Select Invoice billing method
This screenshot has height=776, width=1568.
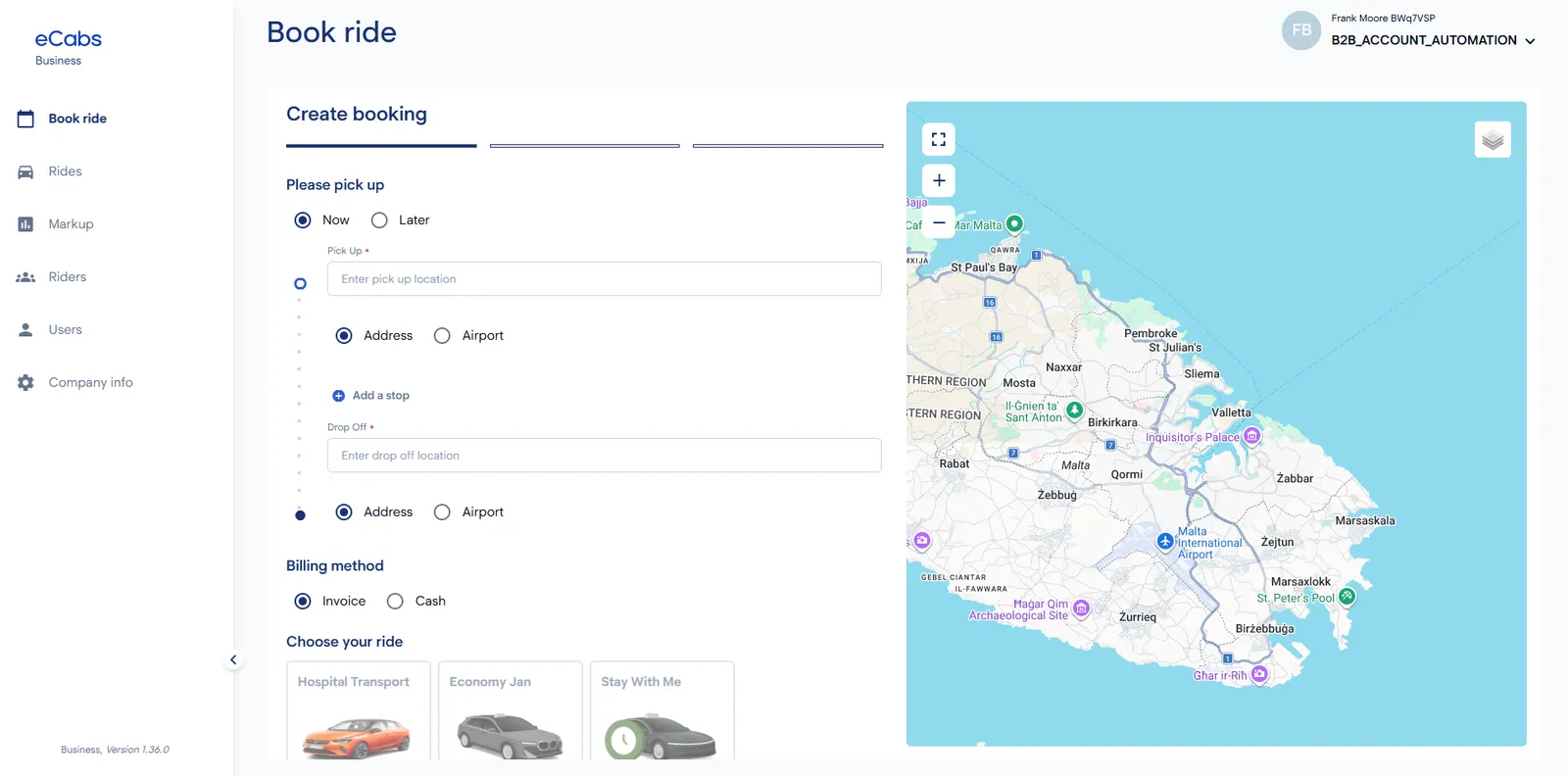point(303,602)
